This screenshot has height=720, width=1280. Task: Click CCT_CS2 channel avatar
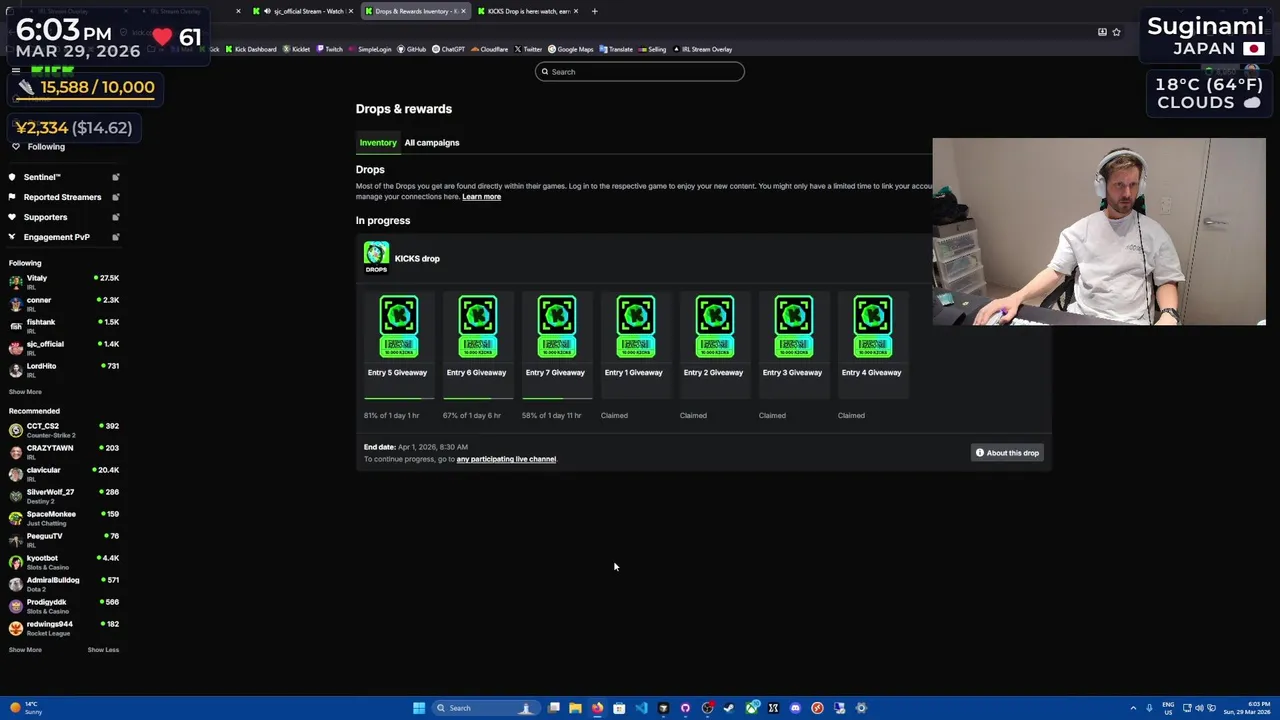coord(16,430)
